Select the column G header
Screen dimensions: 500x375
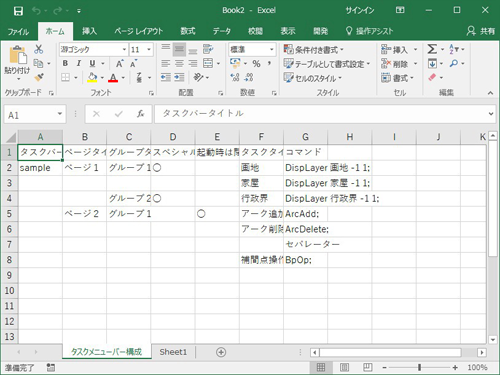coord(305,137)
